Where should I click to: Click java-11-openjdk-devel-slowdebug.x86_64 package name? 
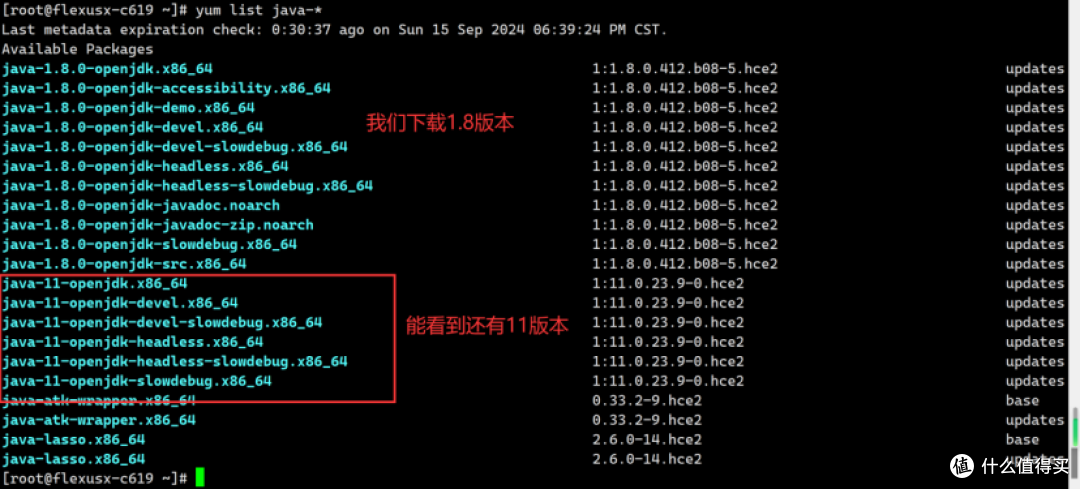coord(162,322)
